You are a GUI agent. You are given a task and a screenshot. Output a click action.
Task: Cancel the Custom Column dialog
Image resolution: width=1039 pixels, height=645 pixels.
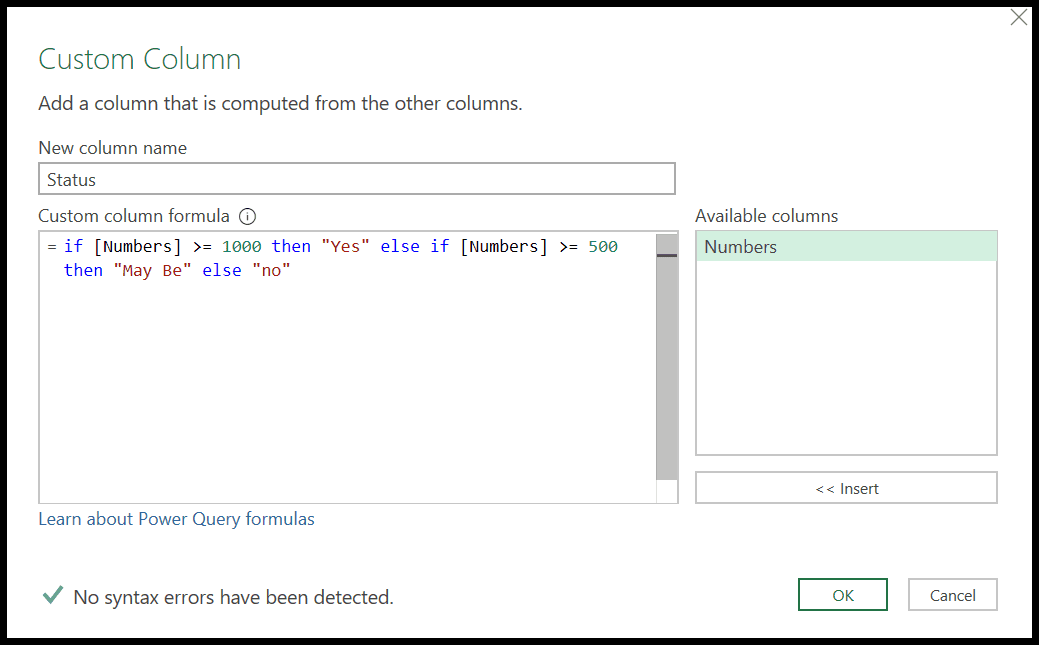(951, 594)
